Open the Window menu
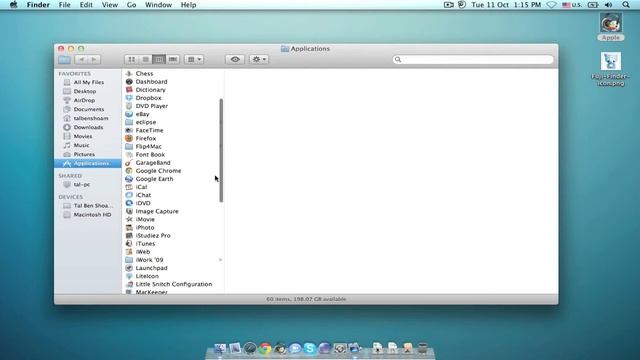The height and width of the screenshot is (360, 640). tap(158, 5)
